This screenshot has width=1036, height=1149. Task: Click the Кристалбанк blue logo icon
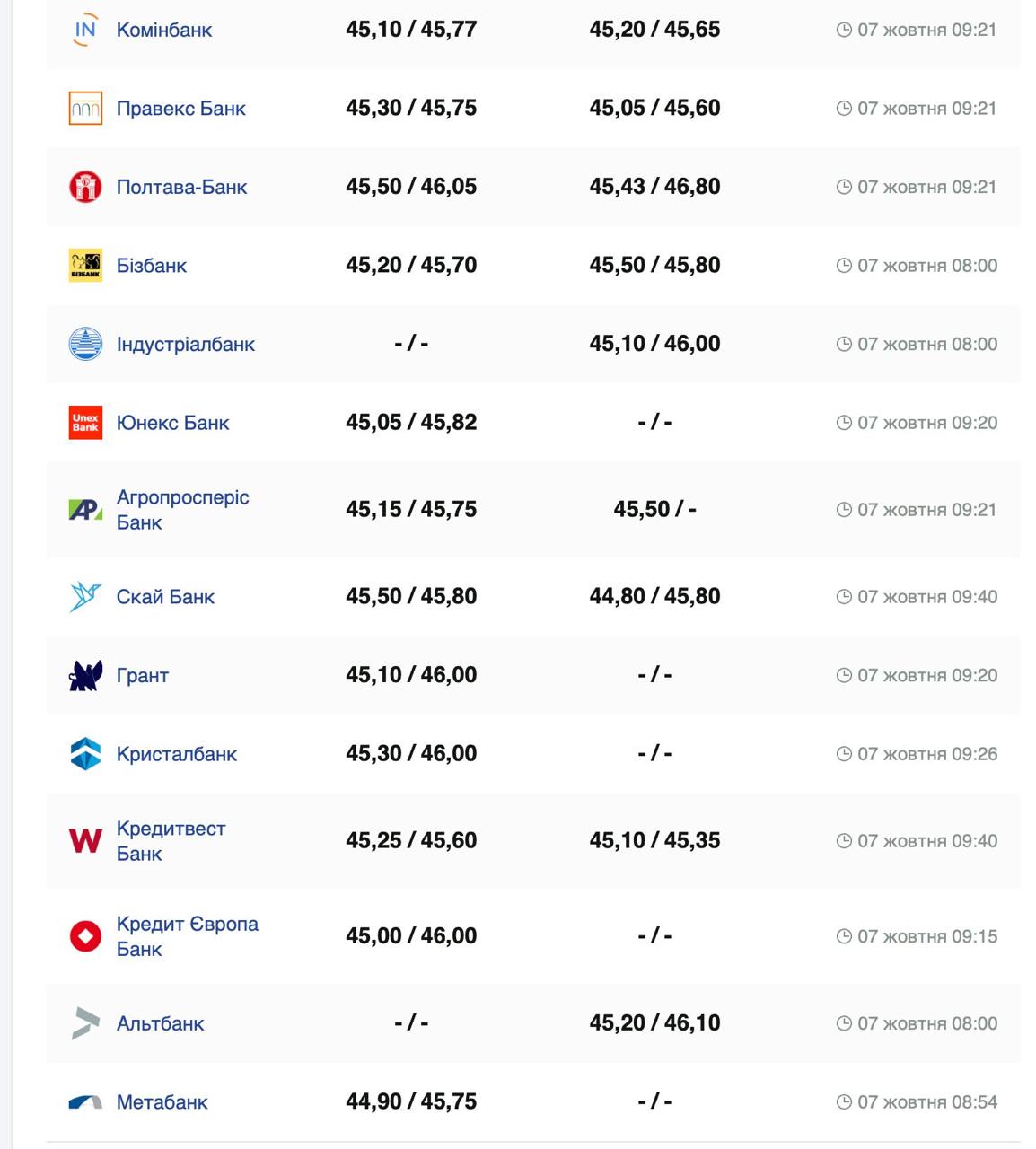pyautogui.click(x=85, y=754)
